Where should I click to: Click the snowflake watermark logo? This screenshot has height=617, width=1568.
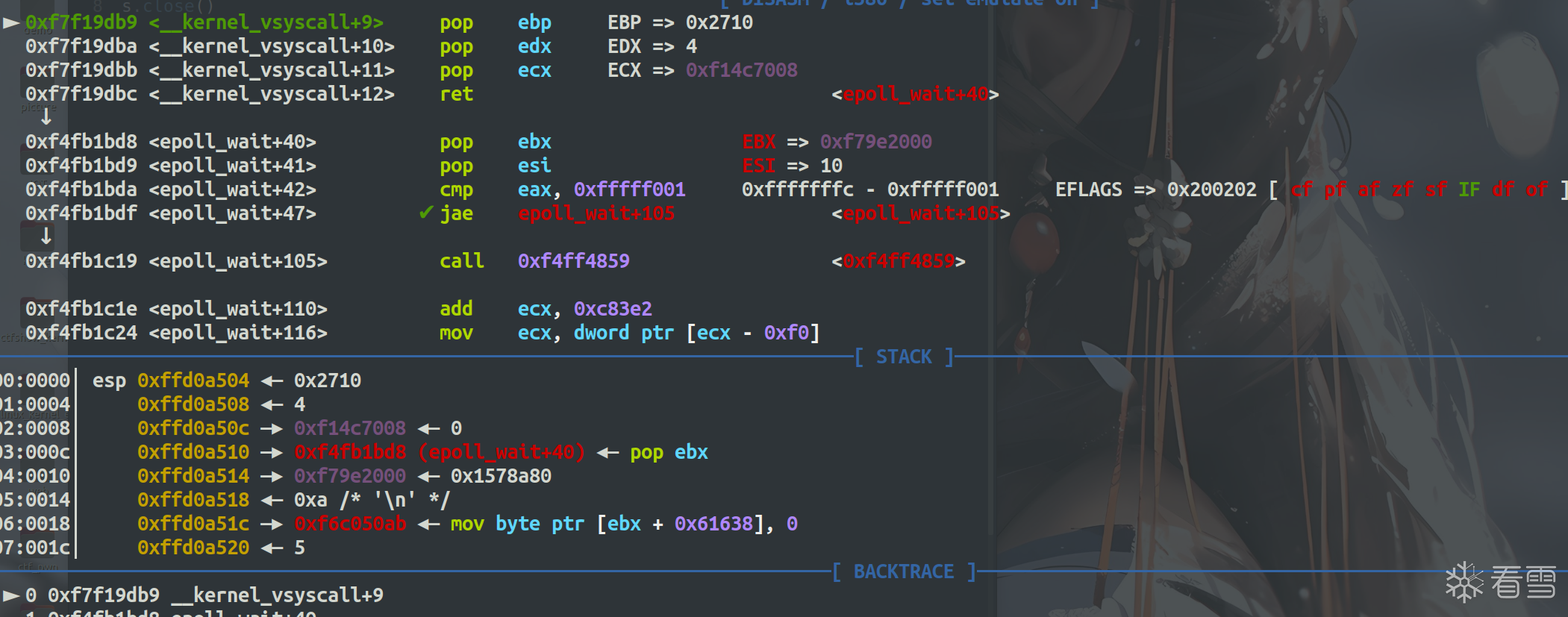tap(1464, 582)
